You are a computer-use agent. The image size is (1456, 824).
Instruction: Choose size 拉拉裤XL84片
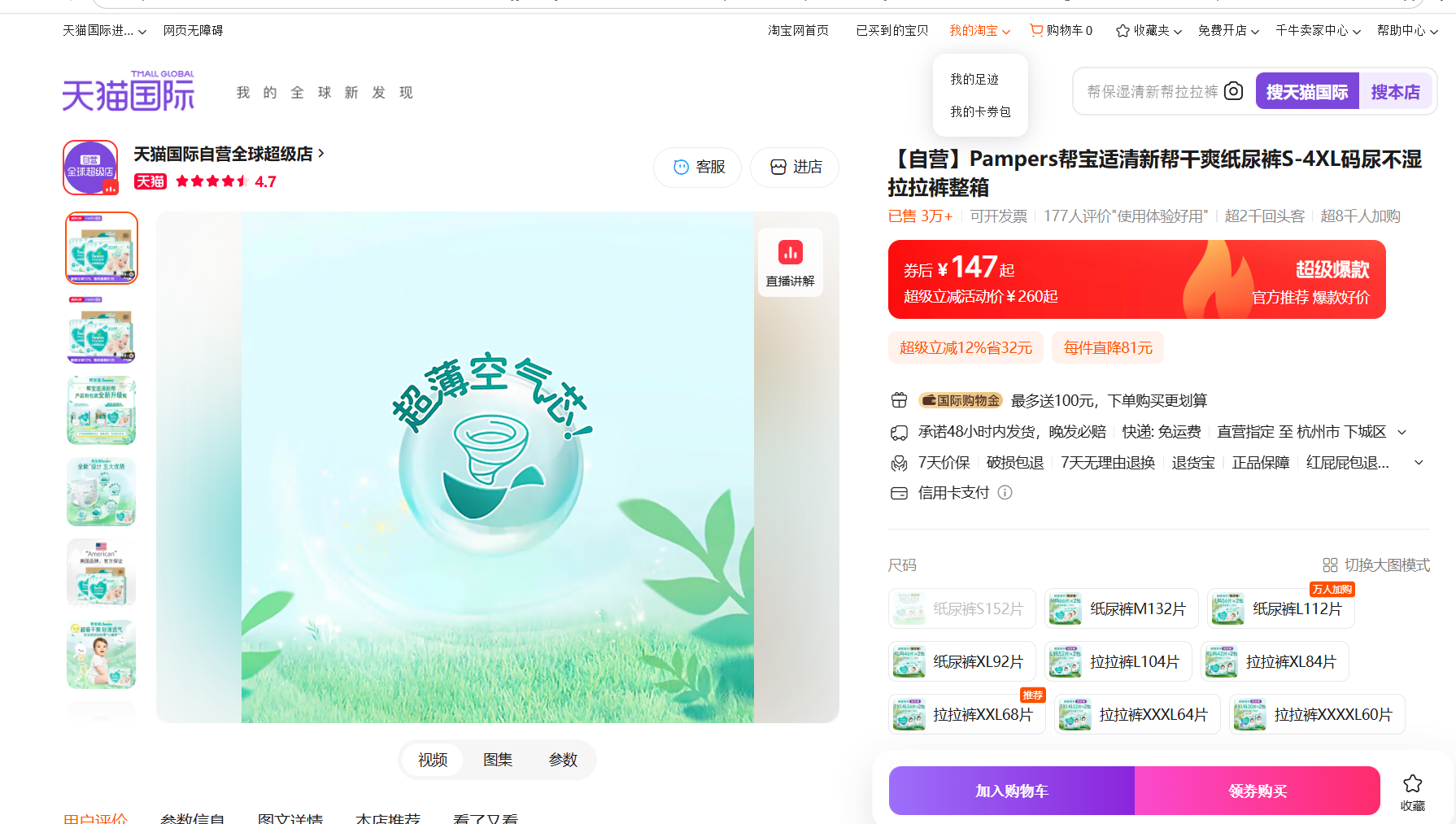coord(1275,661)
